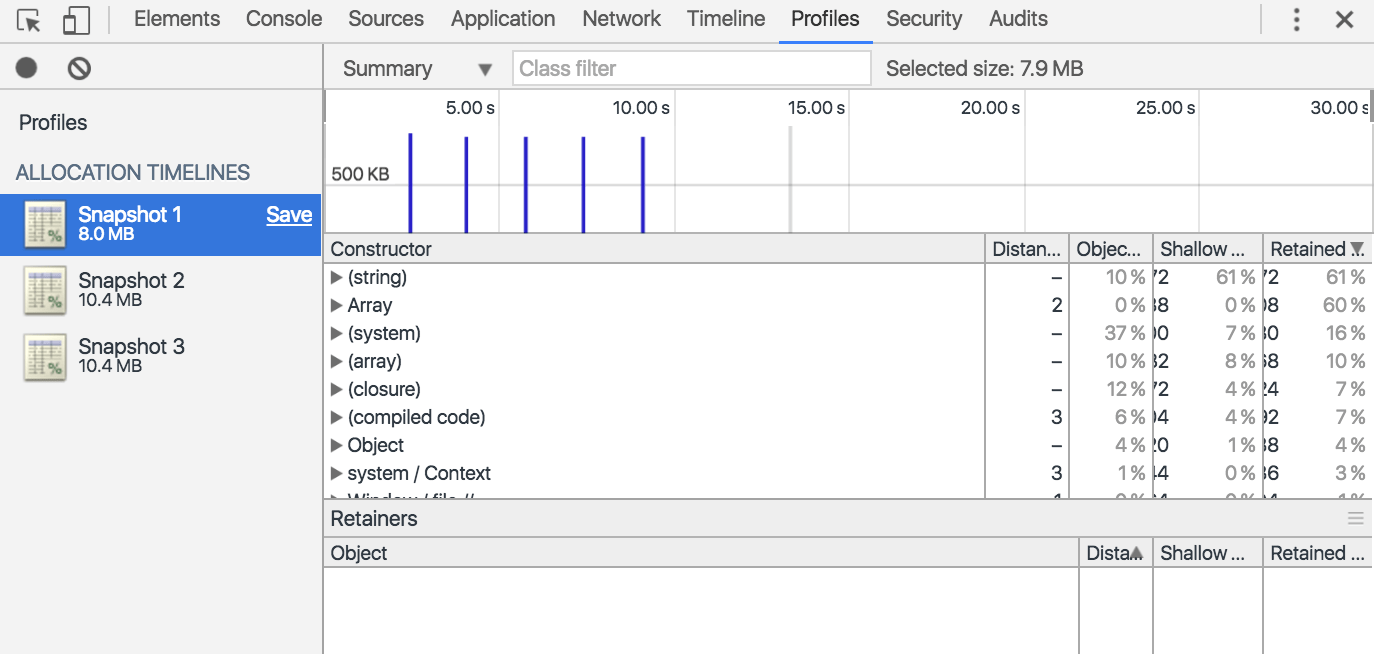
Task: Click the inspect element picker icon
Action: point(29,20)
